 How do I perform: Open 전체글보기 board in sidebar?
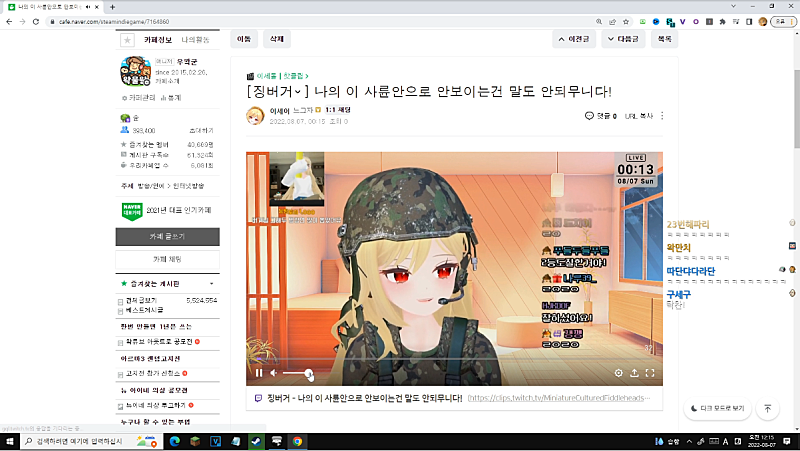141,300
